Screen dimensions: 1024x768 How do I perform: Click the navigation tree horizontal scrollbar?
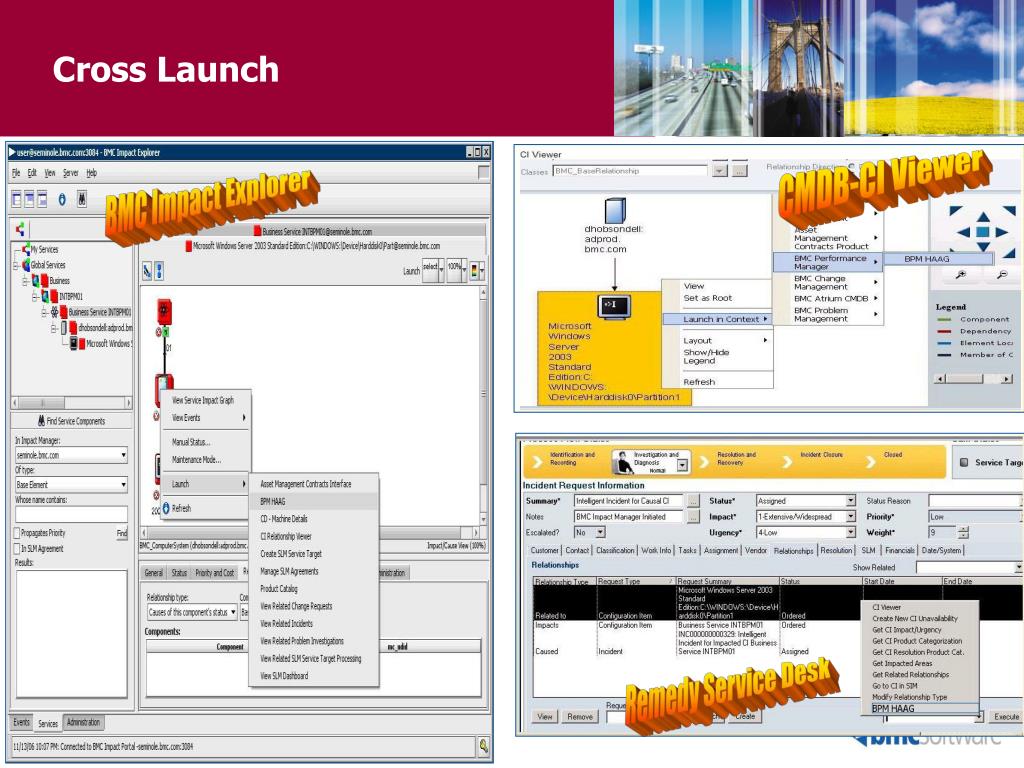72,403
